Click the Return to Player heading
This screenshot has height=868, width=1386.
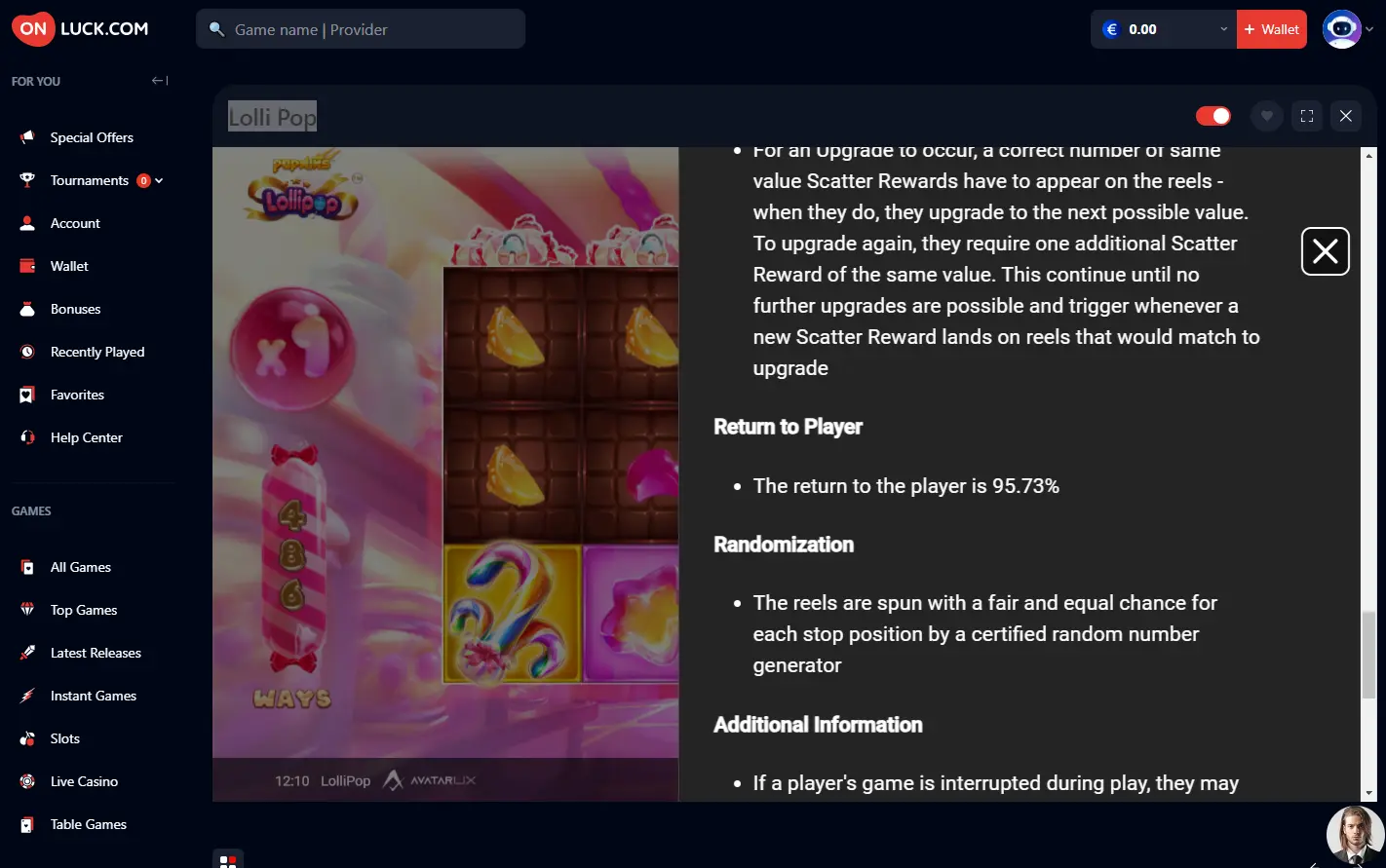(788, 427)
